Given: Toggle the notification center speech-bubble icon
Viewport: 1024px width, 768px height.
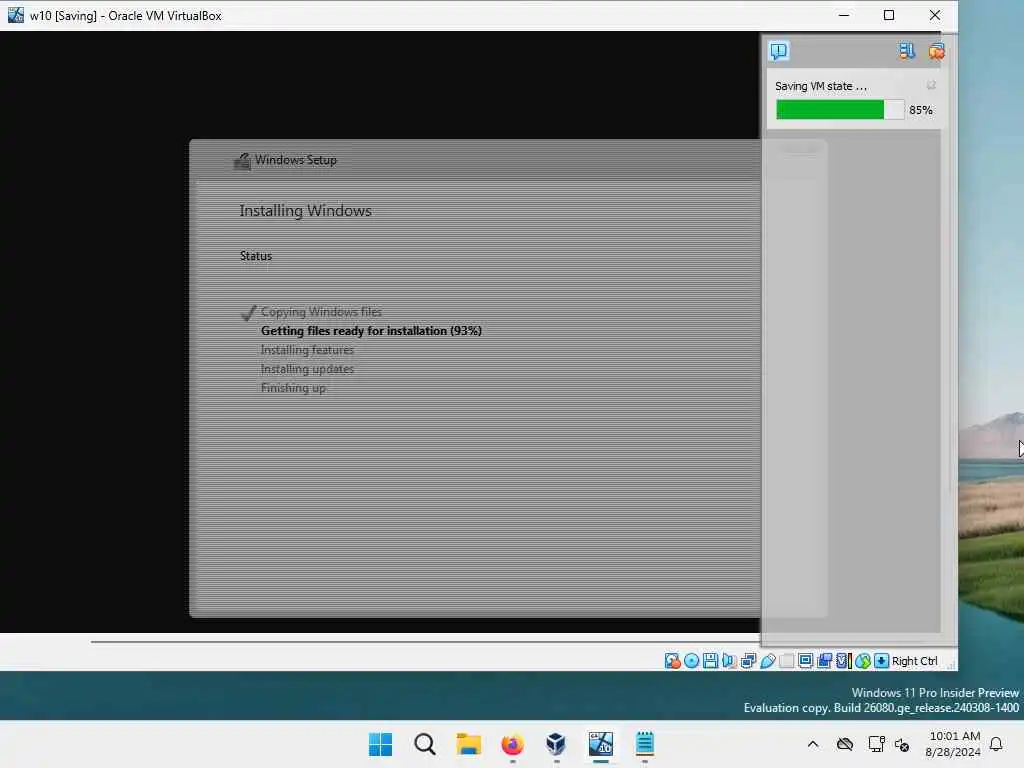Looking at the screenshot, I should [778, 51].
